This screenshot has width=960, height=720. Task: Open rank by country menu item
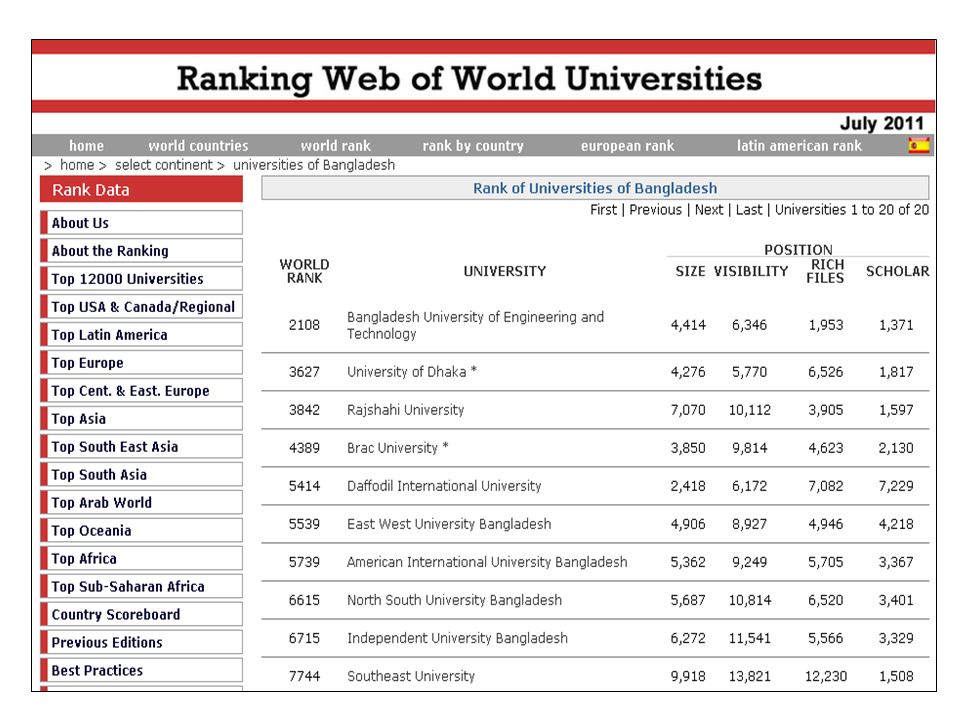coord(473,146)
